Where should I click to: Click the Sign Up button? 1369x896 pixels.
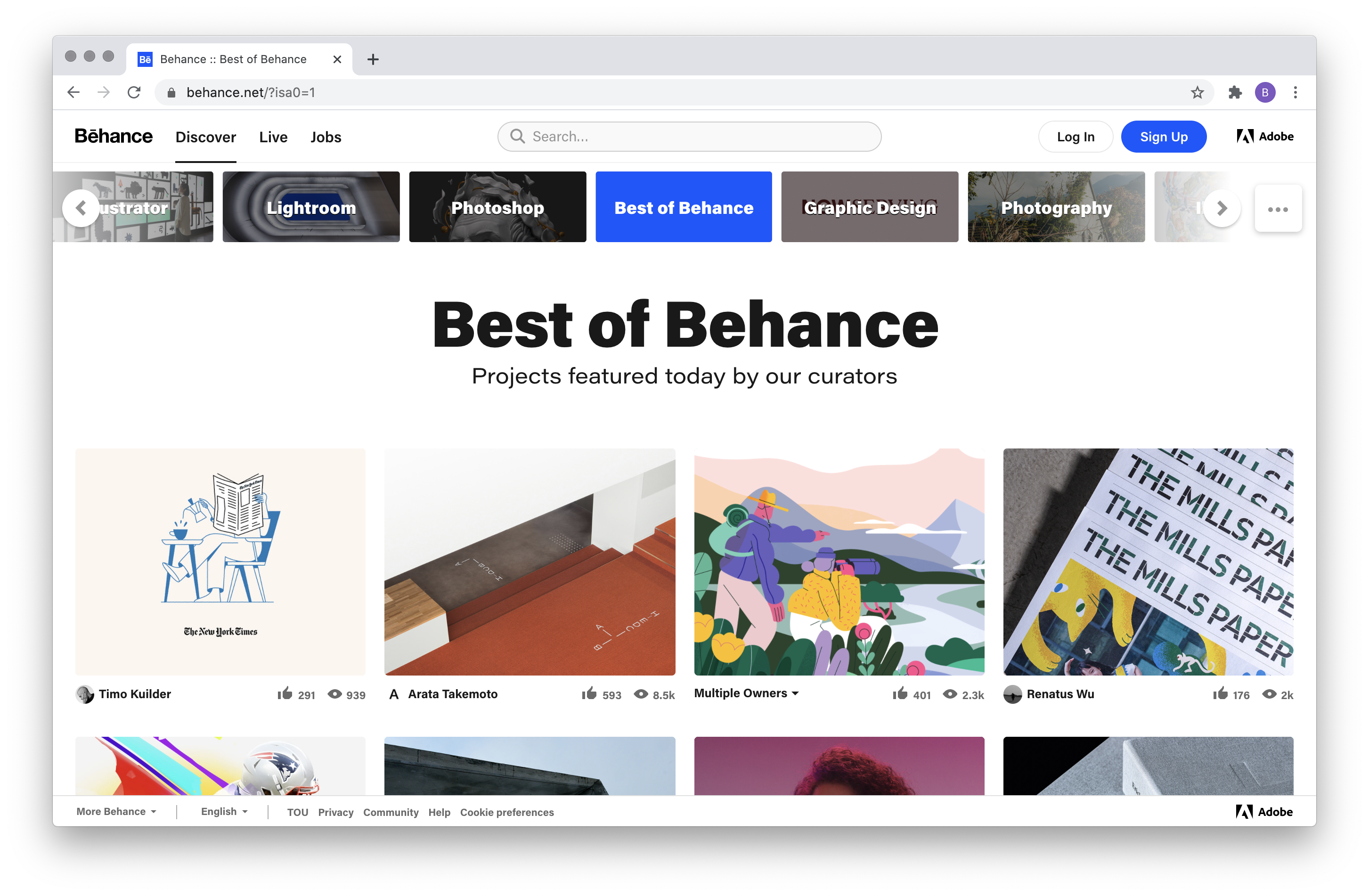tap(1164, 137)
